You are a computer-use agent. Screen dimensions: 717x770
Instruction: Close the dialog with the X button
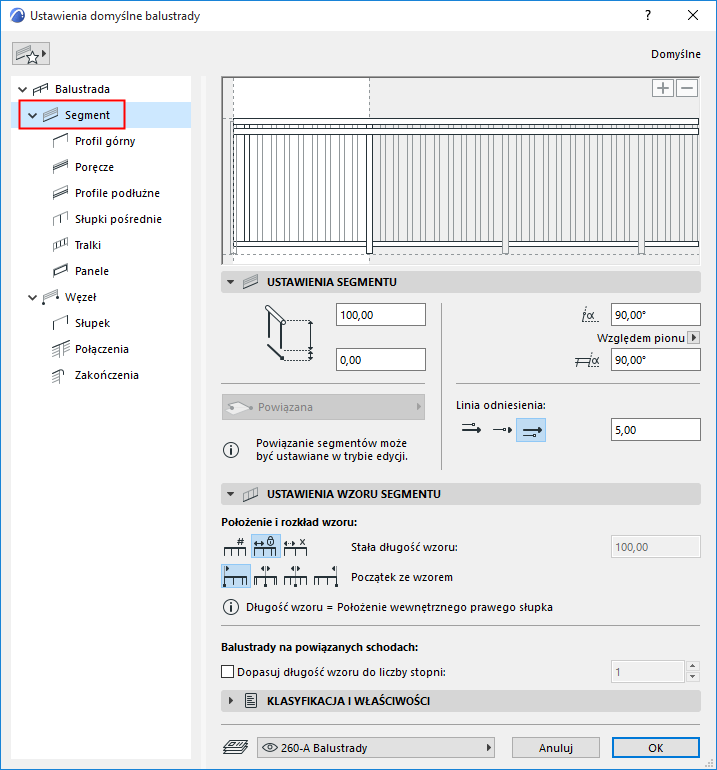693,16
